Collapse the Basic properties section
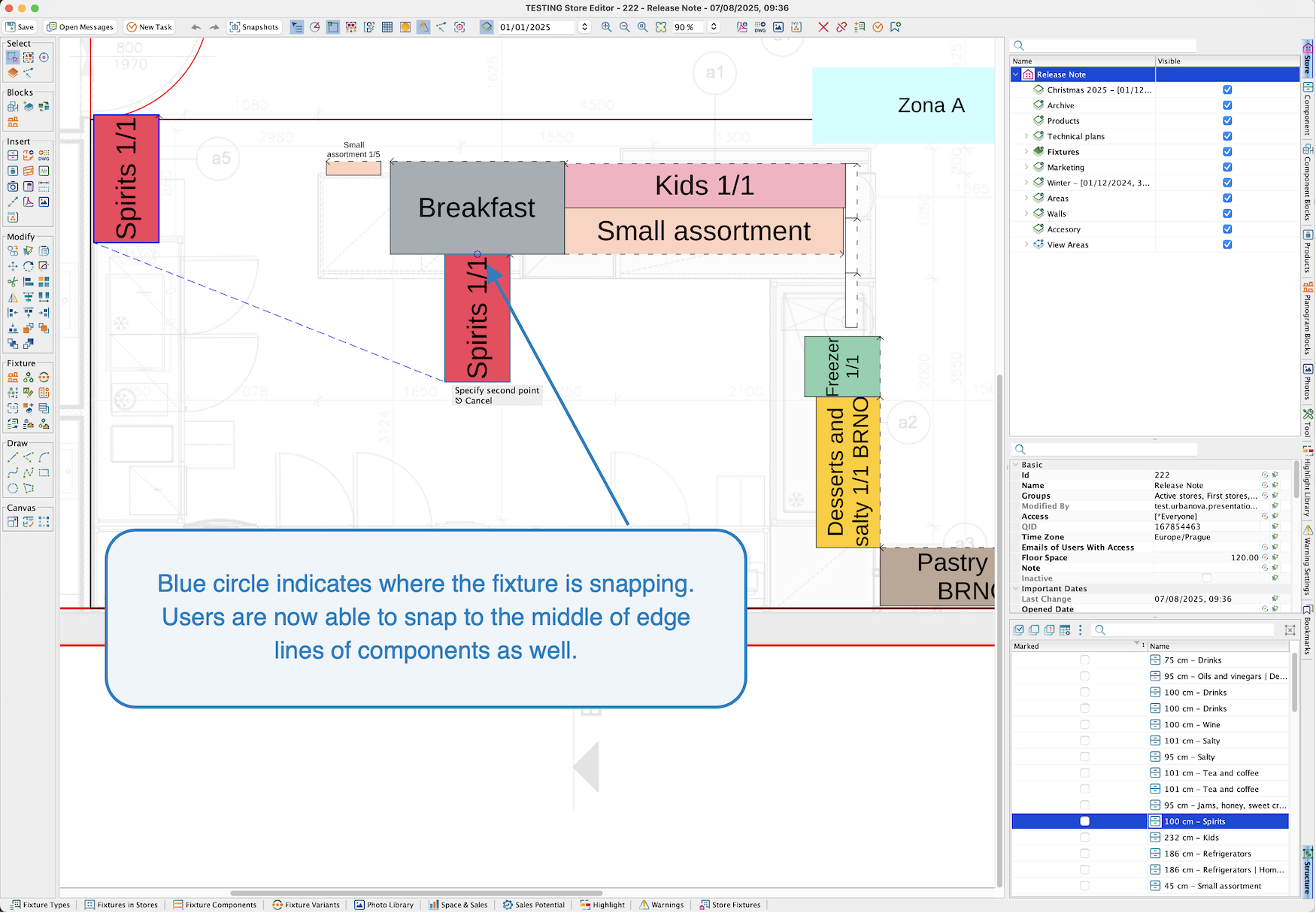Viewport: 1316px width, 913px height. tap(1016, 465)
